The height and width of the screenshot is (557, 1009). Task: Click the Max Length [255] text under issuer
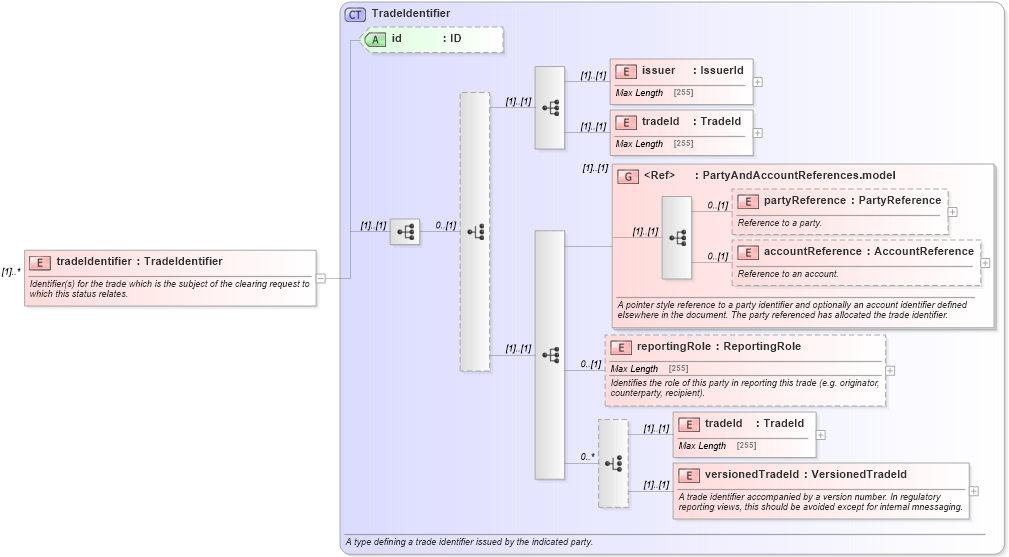654,93
